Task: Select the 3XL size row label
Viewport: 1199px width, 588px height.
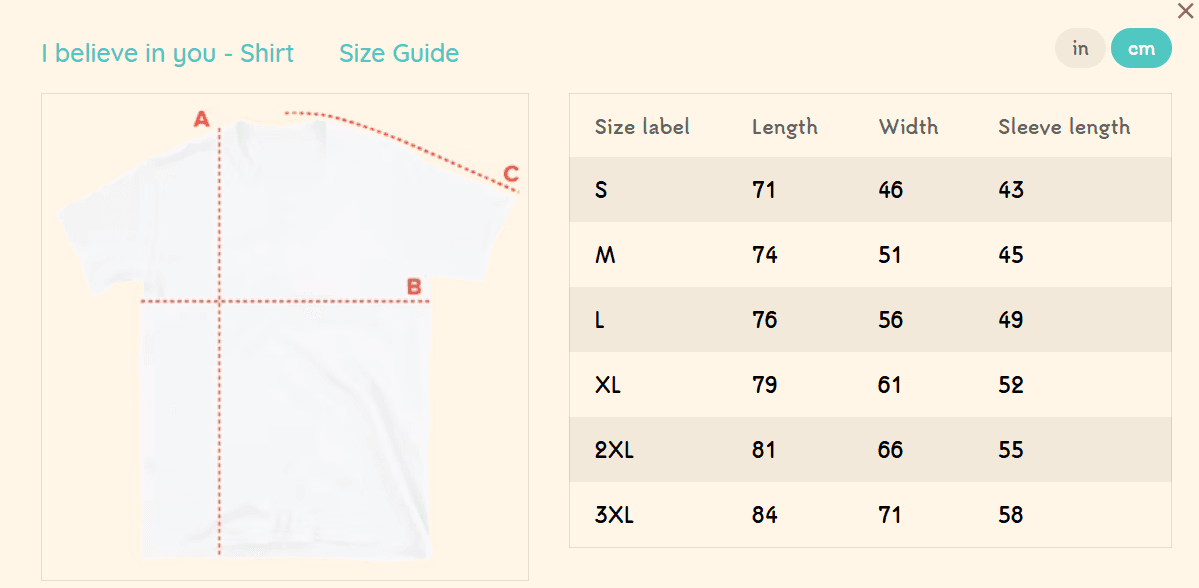Action: [x=614, y=515]
